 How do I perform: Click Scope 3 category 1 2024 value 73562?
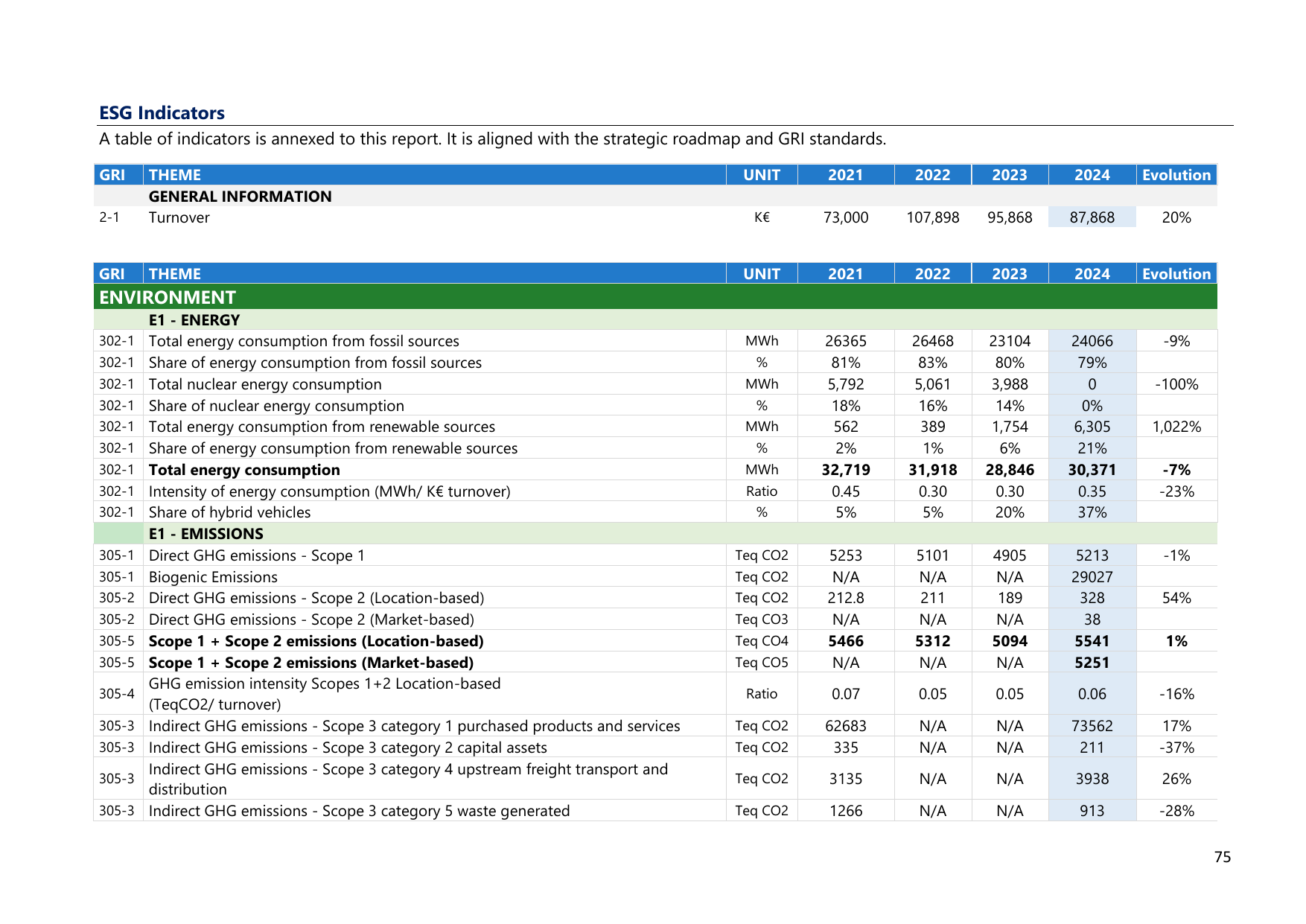pos(1092,726)
